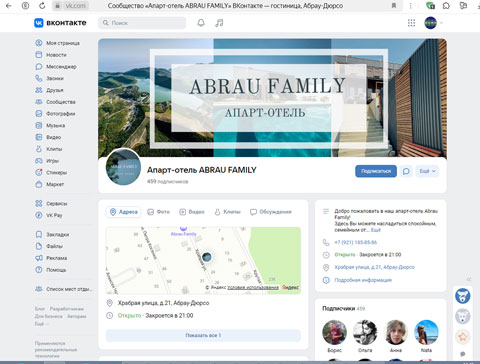Screen dimensions: 480x364
Task: Open Список мест отдыха sidebar link
Action: (x=64, y=289)
